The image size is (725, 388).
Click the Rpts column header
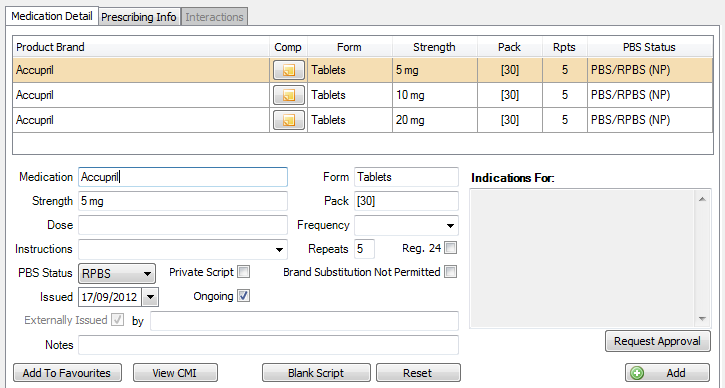tap(565, 47)
